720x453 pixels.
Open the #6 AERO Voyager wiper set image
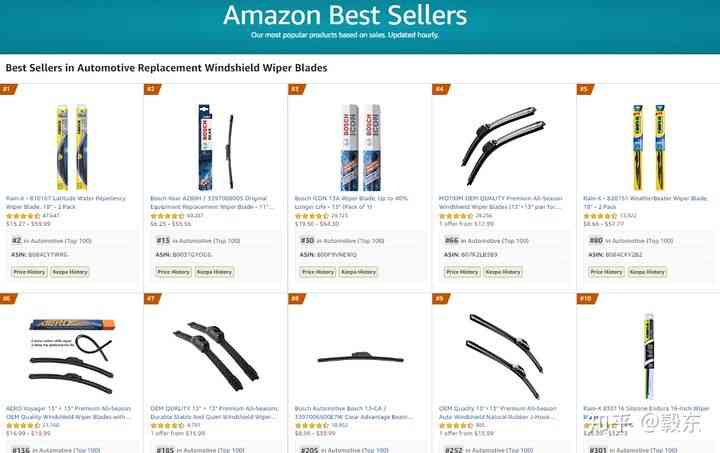point(72,356)
